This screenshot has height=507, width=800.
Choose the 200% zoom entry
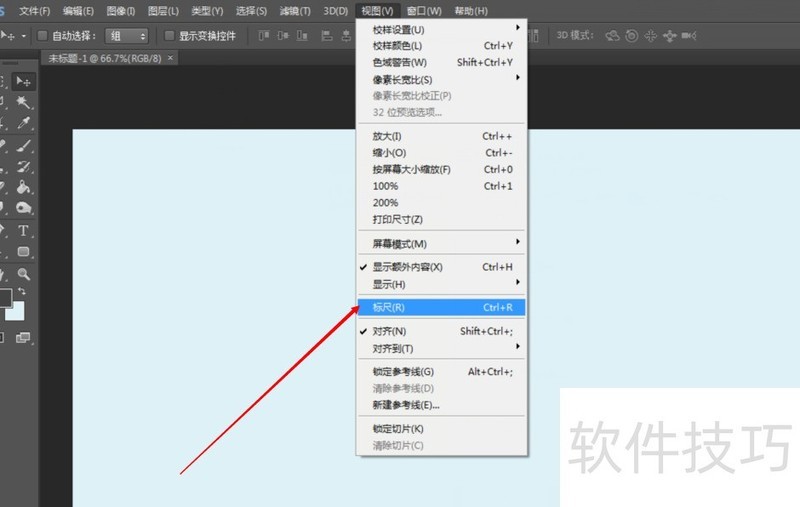click(441, 202)
